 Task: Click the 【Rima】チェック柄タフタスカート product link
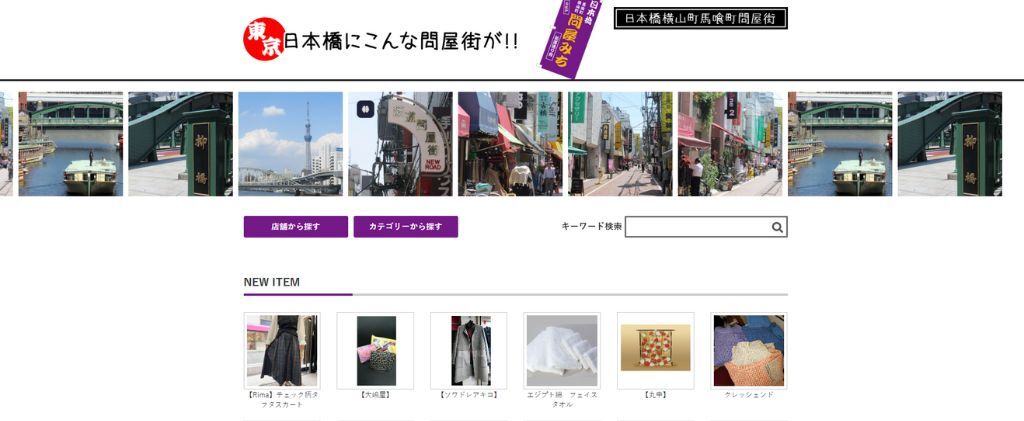282,399
